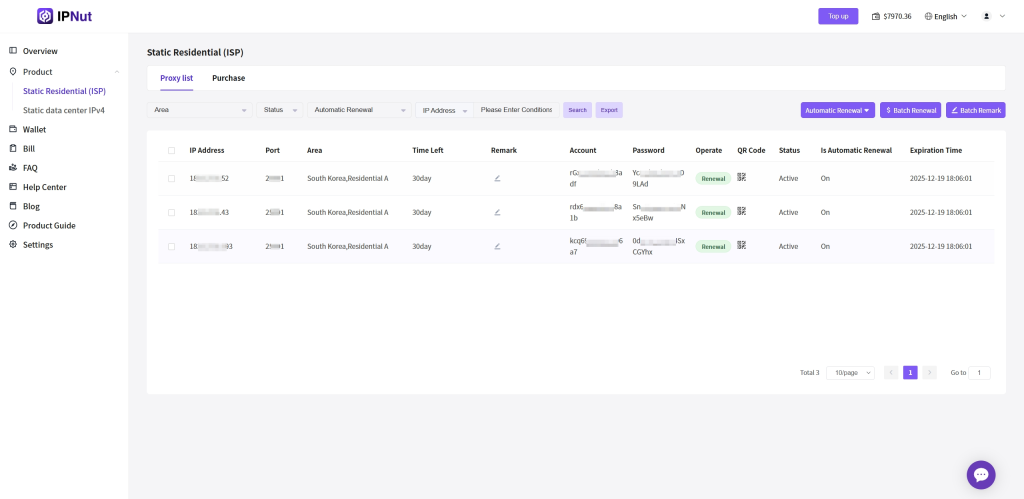The width and height of the screenshot is (1024, 499).
Task: Click QR code icon in first proxy row
Action: click(x=742, y=178)
